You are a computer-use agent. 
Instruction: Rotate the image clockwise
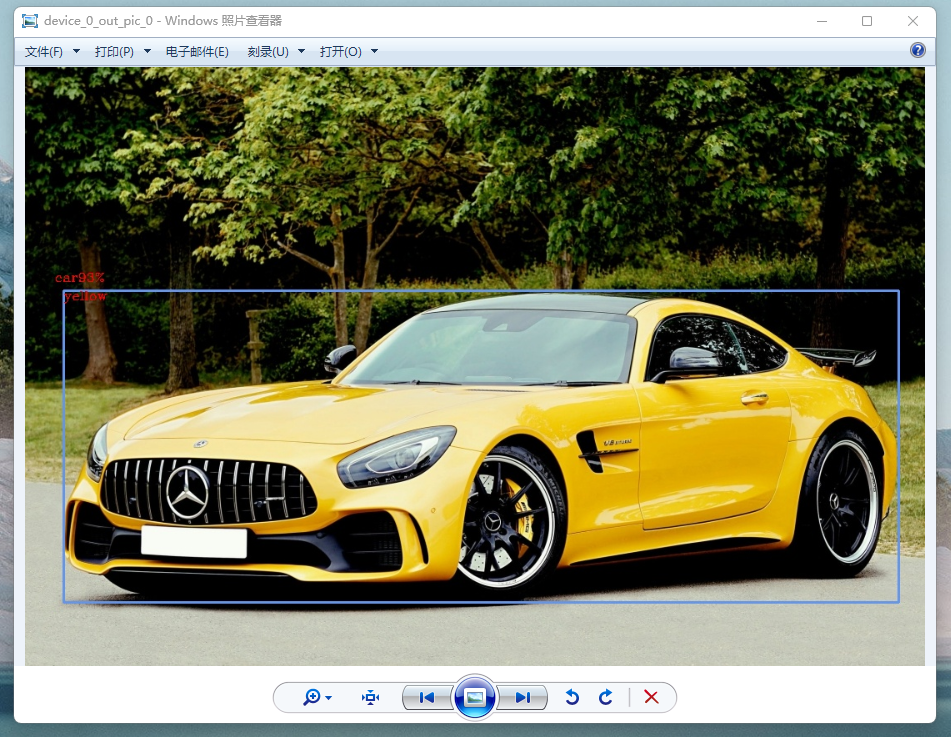pyautogui.click(x=605, y=698)
